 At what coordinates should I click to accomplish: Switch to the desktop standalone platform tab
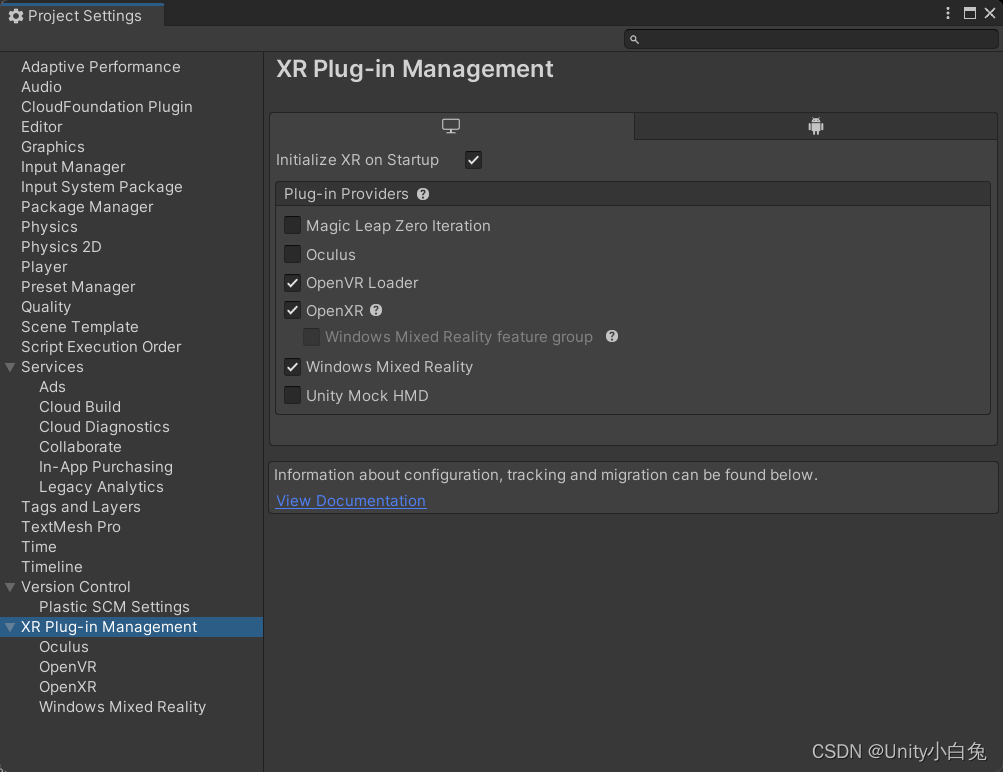[x=452, y=126]
